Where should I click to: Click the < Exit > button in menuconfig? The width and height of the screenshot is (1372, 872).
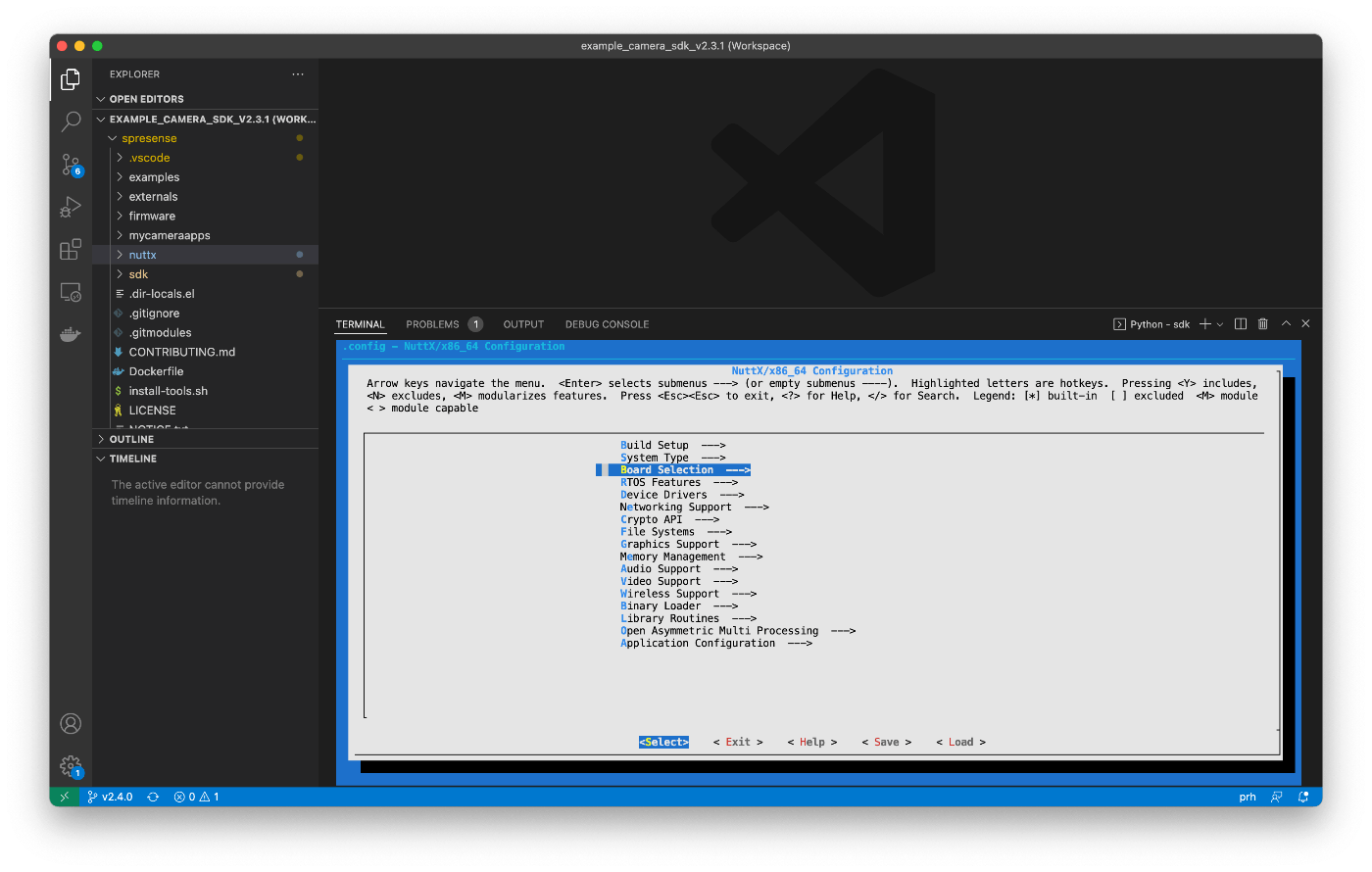[x=738, y=742]
